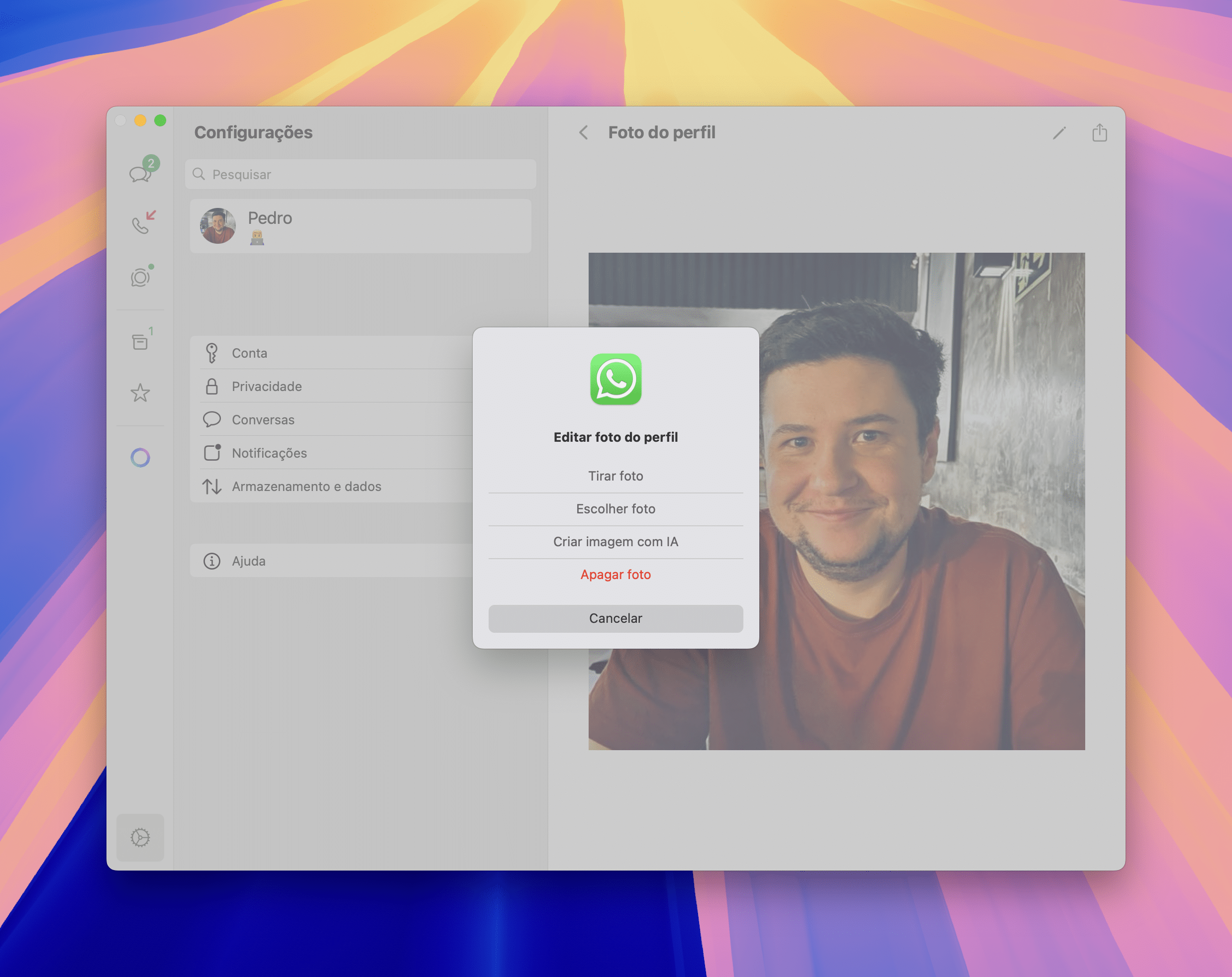This screenshot has width=1232, height=977.
Task: Select Tirar foto in the dialog
Action: [x=616, y=476]
